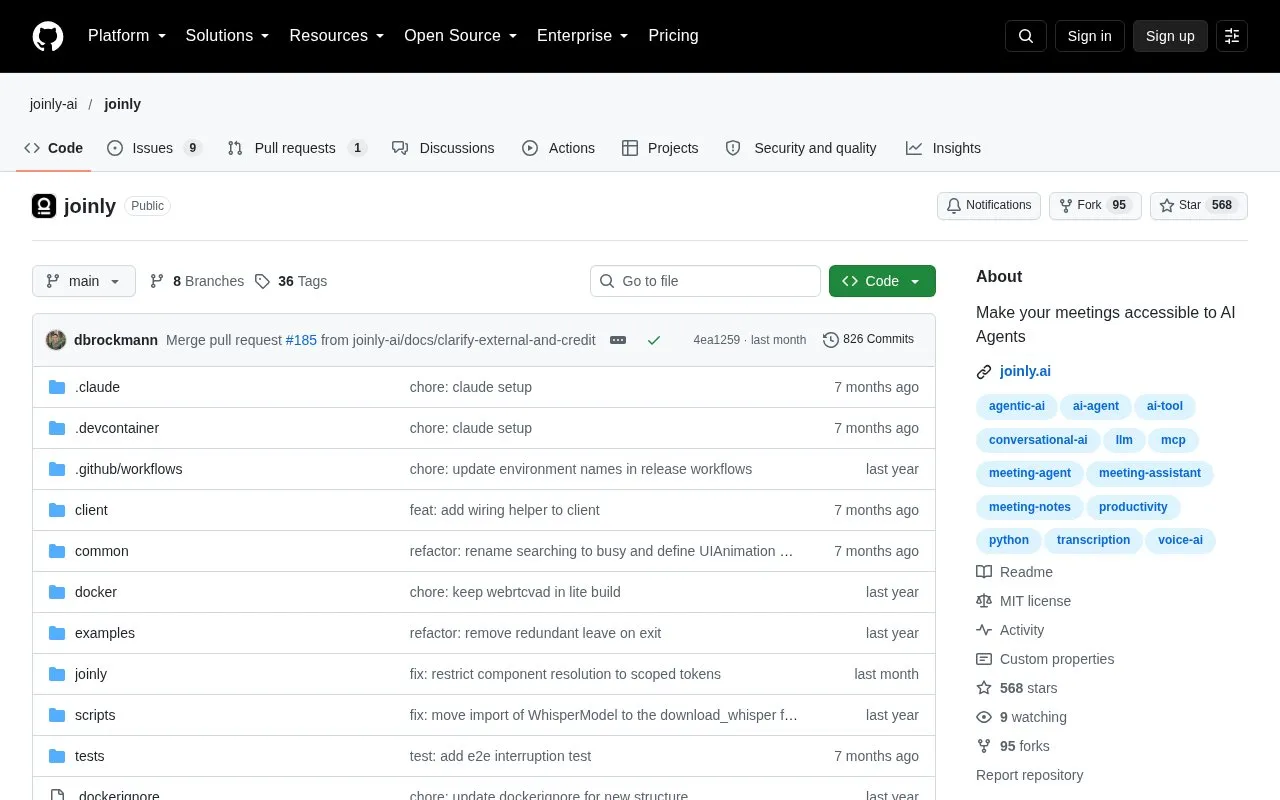
Task: Open the .claude folder icon
Action: [57, 387]
